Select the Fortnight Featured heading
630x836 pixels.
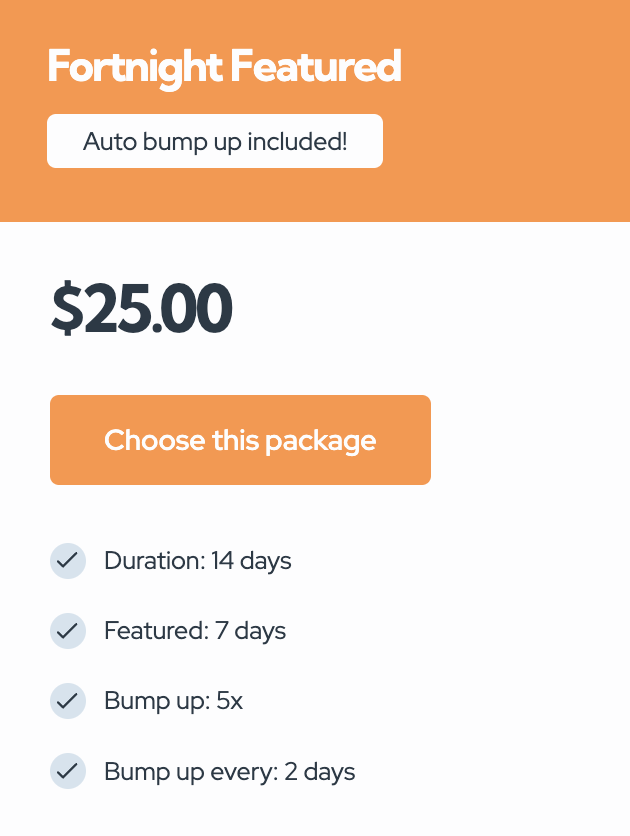click(224, 67)
